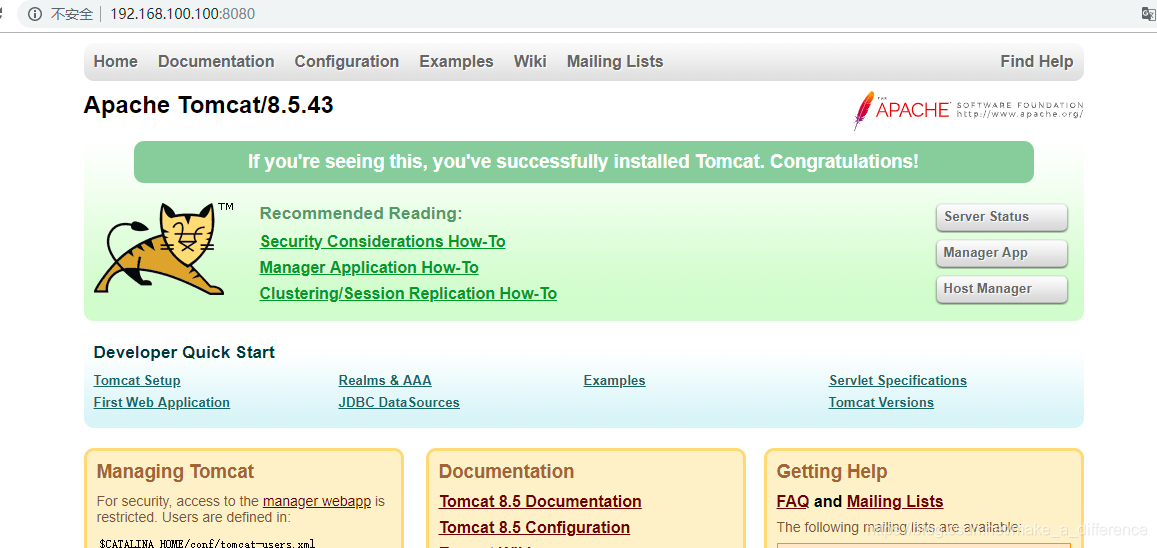
Task: Open the FAQ link under Getting Help
Action: point(793,502)
